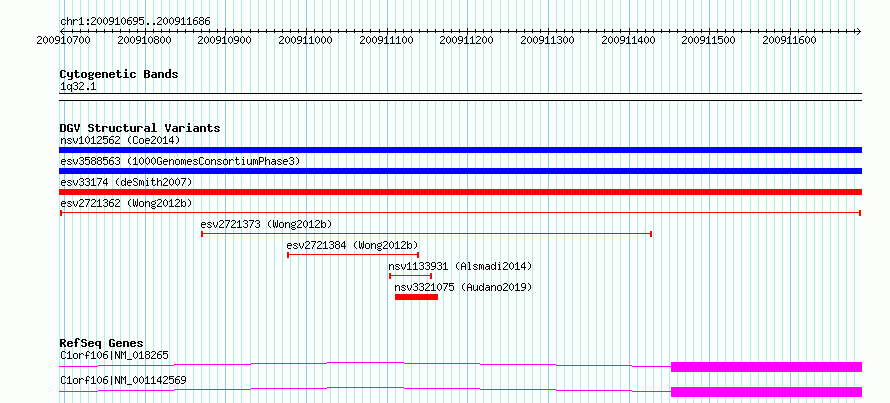Image resolution: width=890 pixels, height=403 pixels.
Task: Open the C1orf106|NM_001142569 gene label
Action: [123, 380]
